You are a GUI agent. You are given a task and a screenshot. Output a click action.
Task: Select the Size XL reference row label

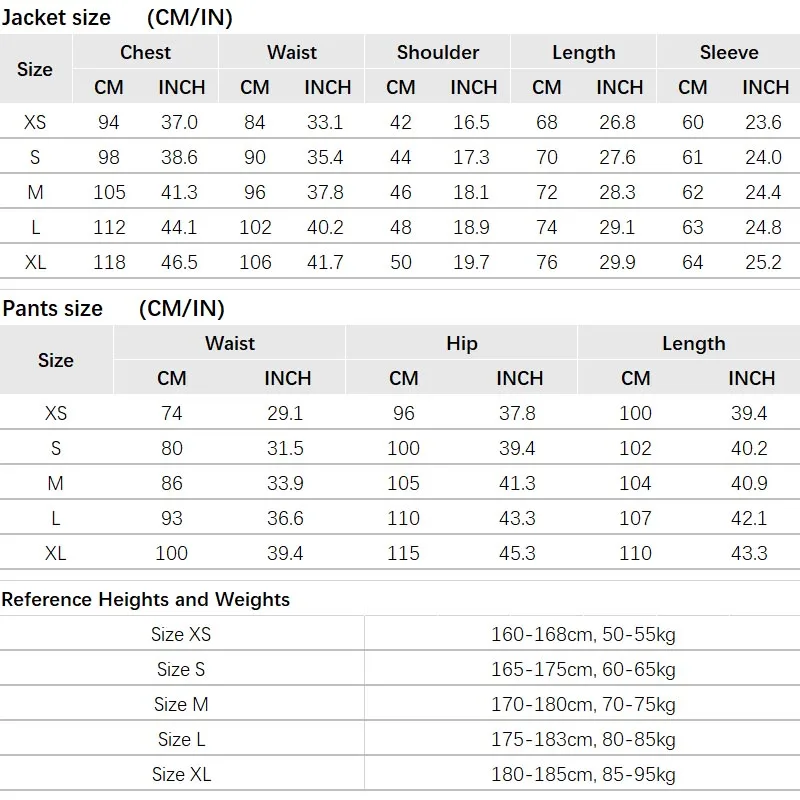coord(181,774)
